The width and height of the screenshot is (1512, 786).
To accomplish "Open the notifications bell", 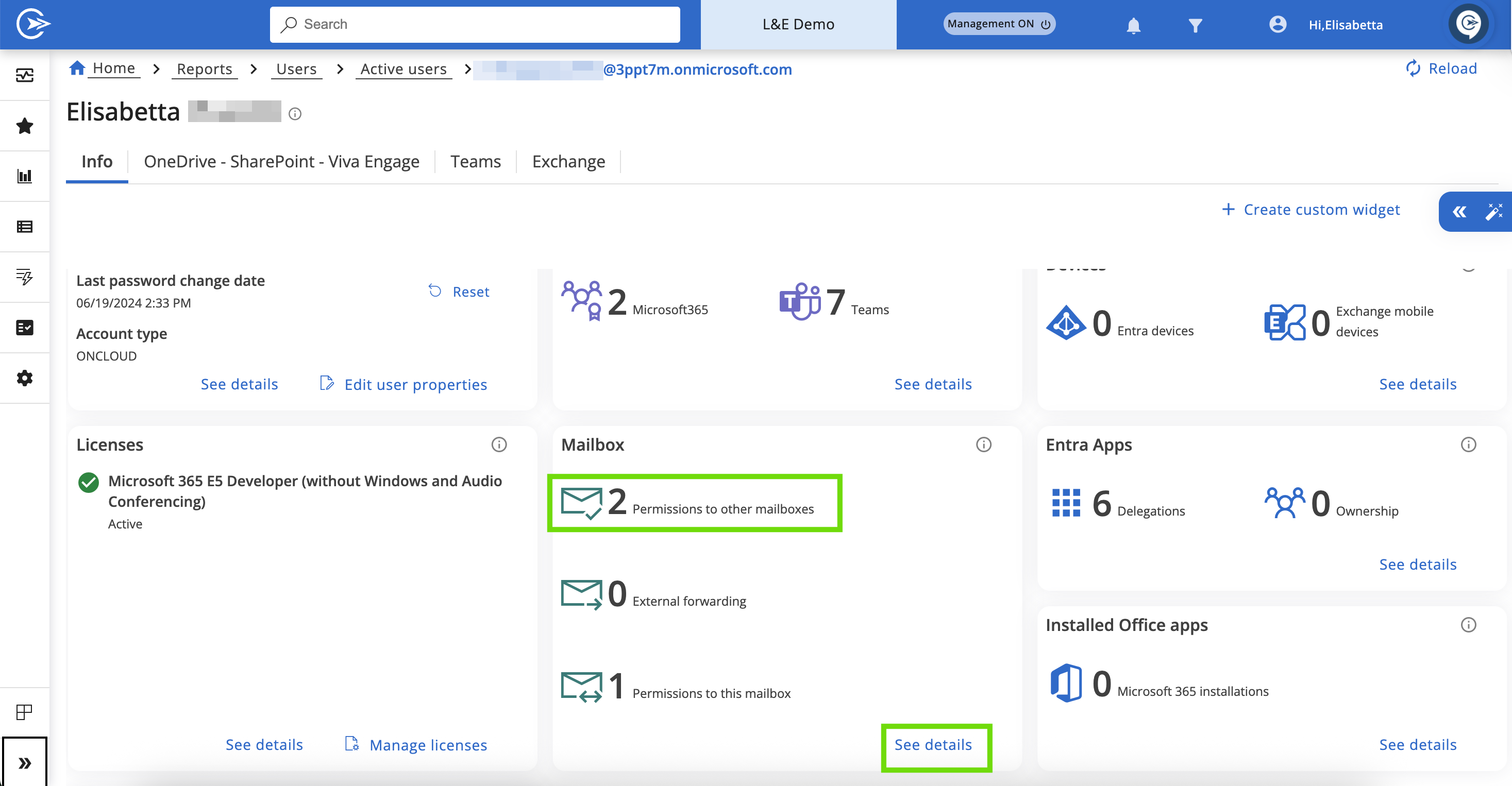I will click(x=1133, y=25).
